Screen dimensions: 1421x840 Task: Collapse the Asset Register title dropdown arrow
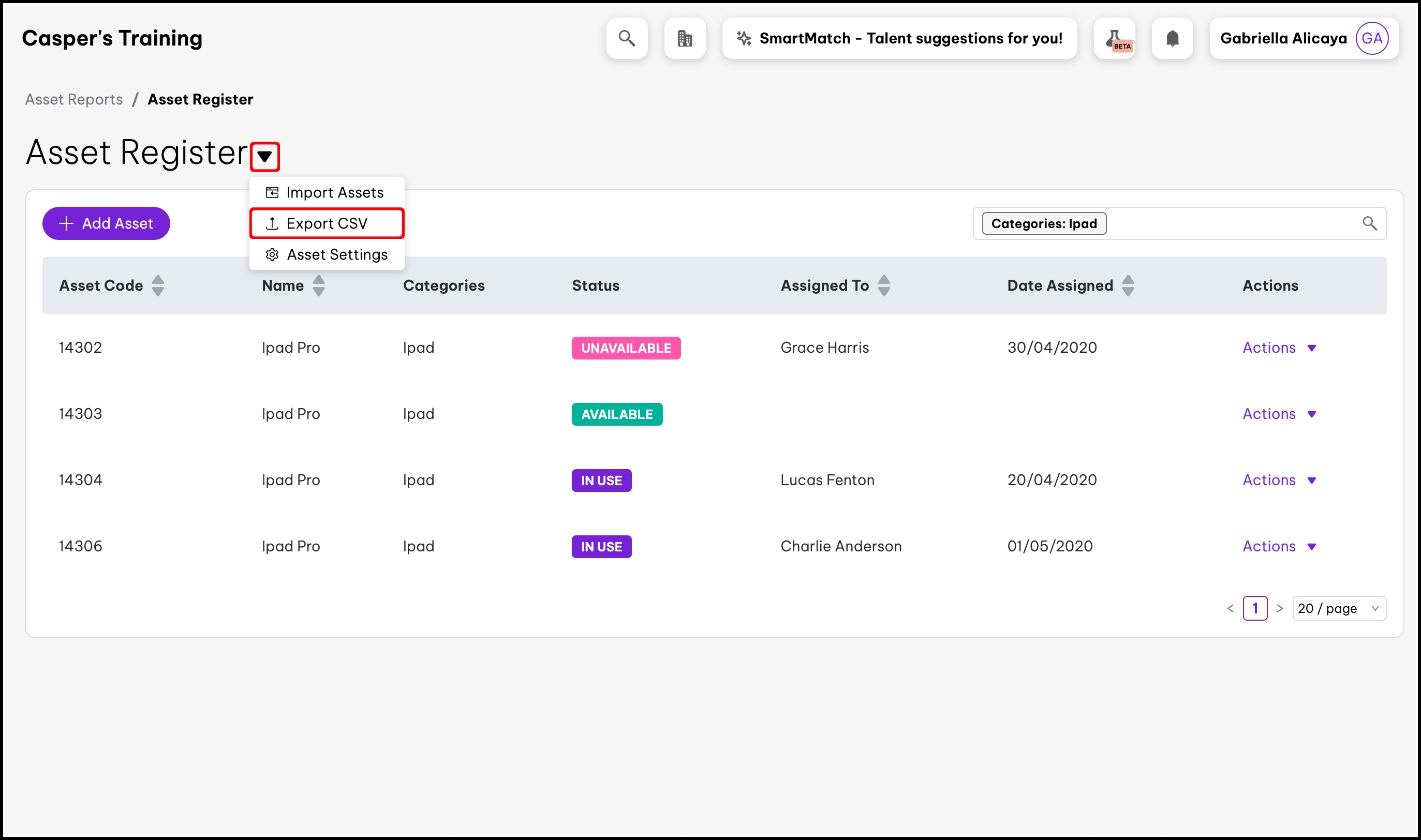[x=264, y=156]
